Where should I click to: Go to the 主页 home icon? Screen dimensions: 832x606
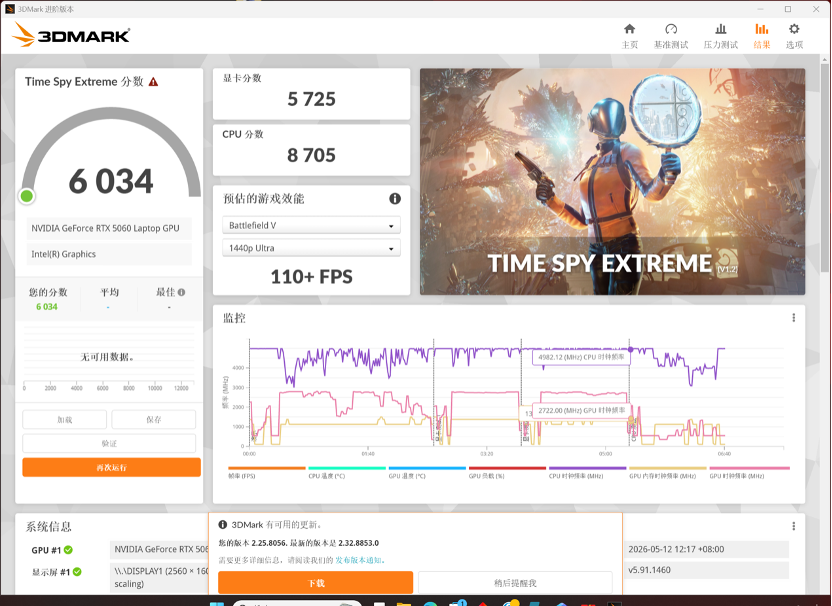(x=629, y=36)
